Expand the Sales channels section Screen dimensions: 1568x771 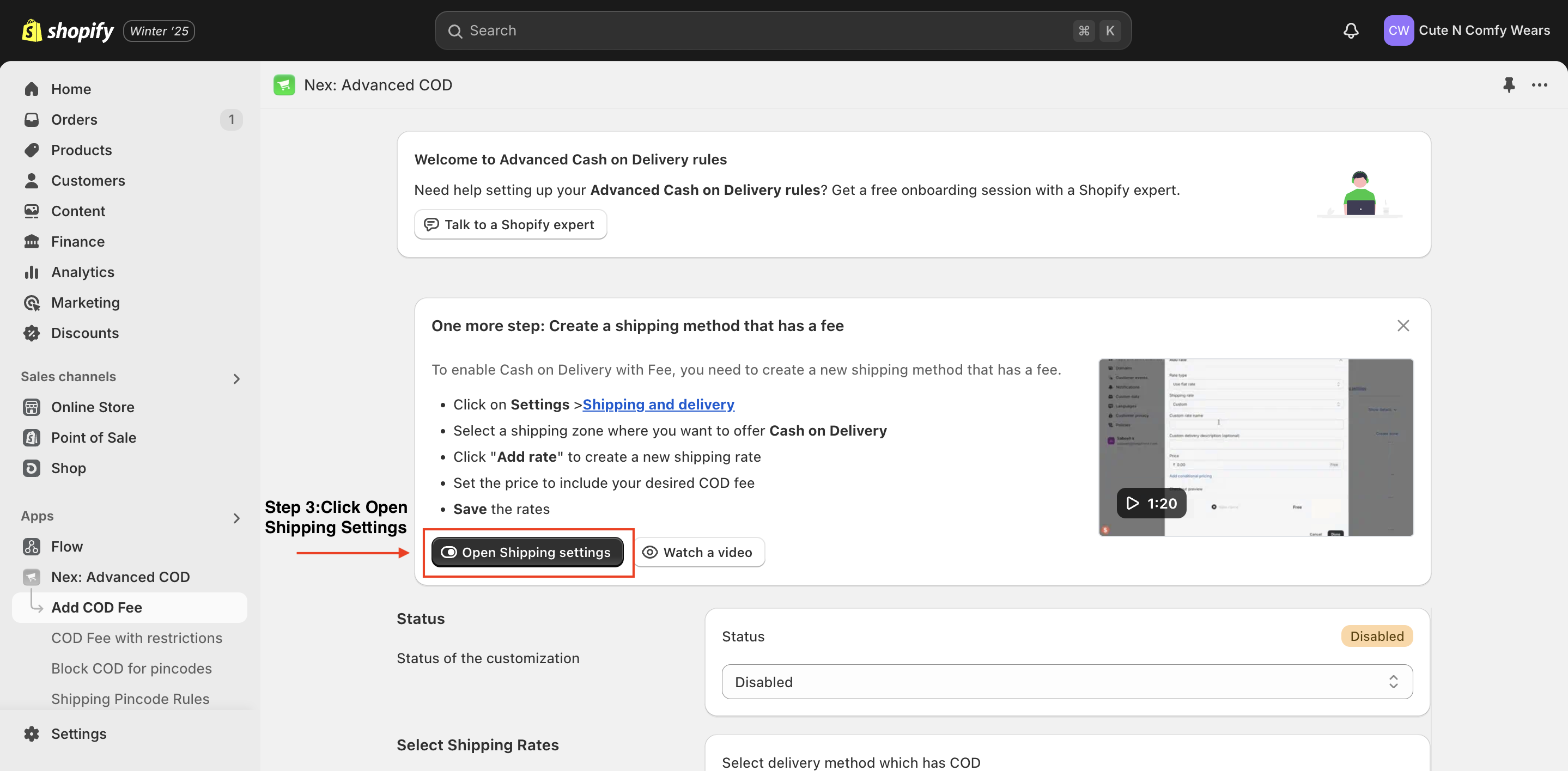tap(237, 378)
